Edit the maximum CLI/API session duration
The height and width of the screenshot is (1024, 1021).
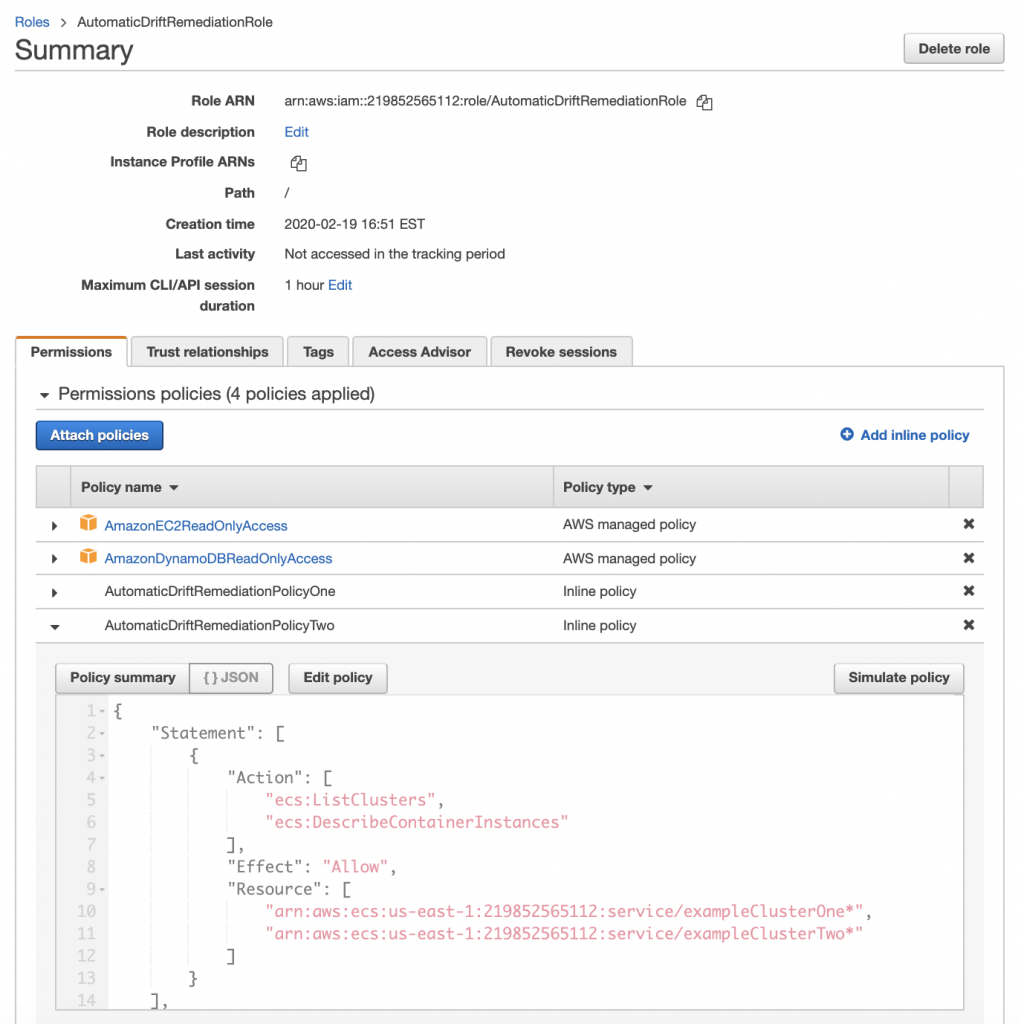[340, 285]
